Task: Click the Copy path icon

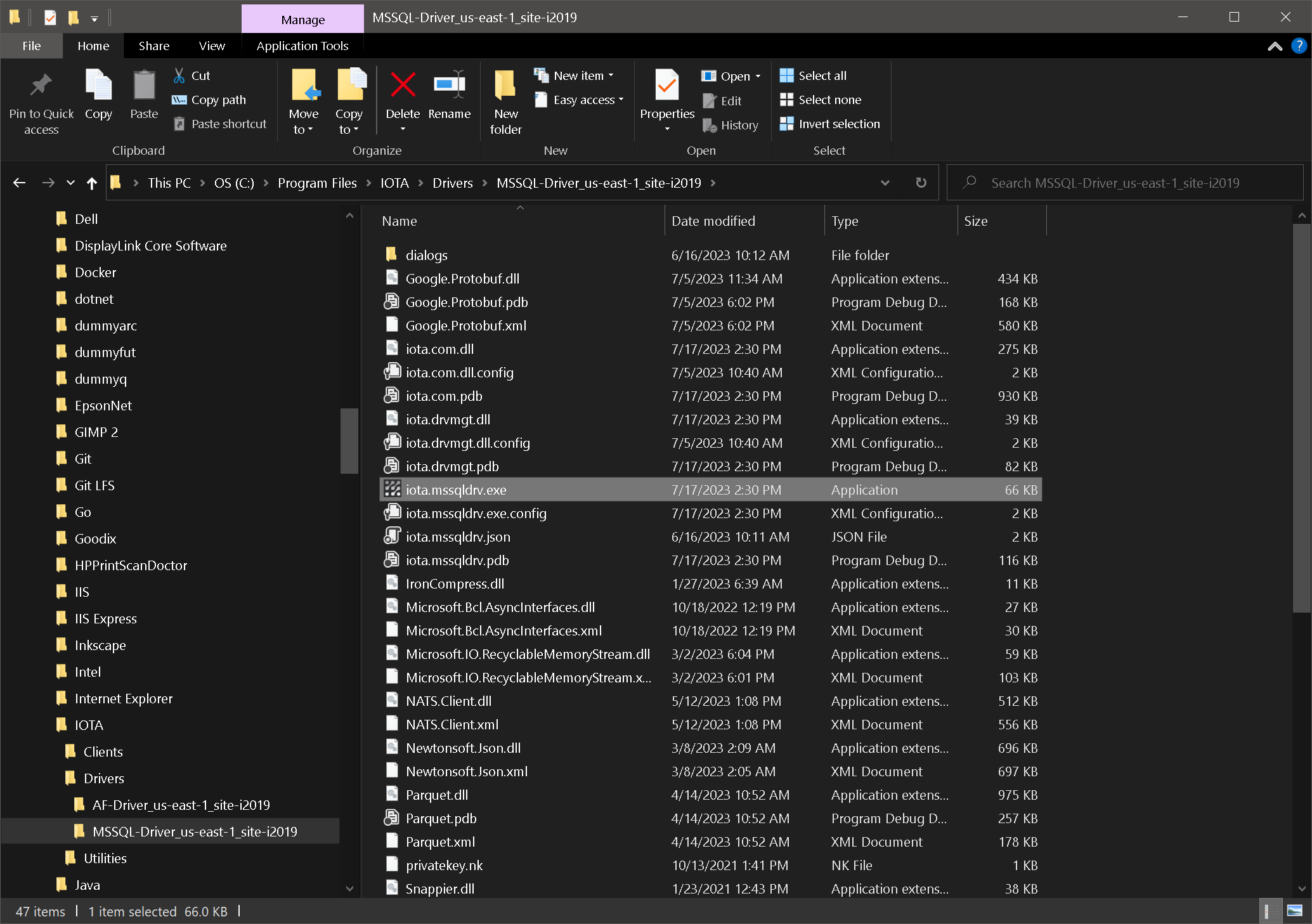Action: 179,100
